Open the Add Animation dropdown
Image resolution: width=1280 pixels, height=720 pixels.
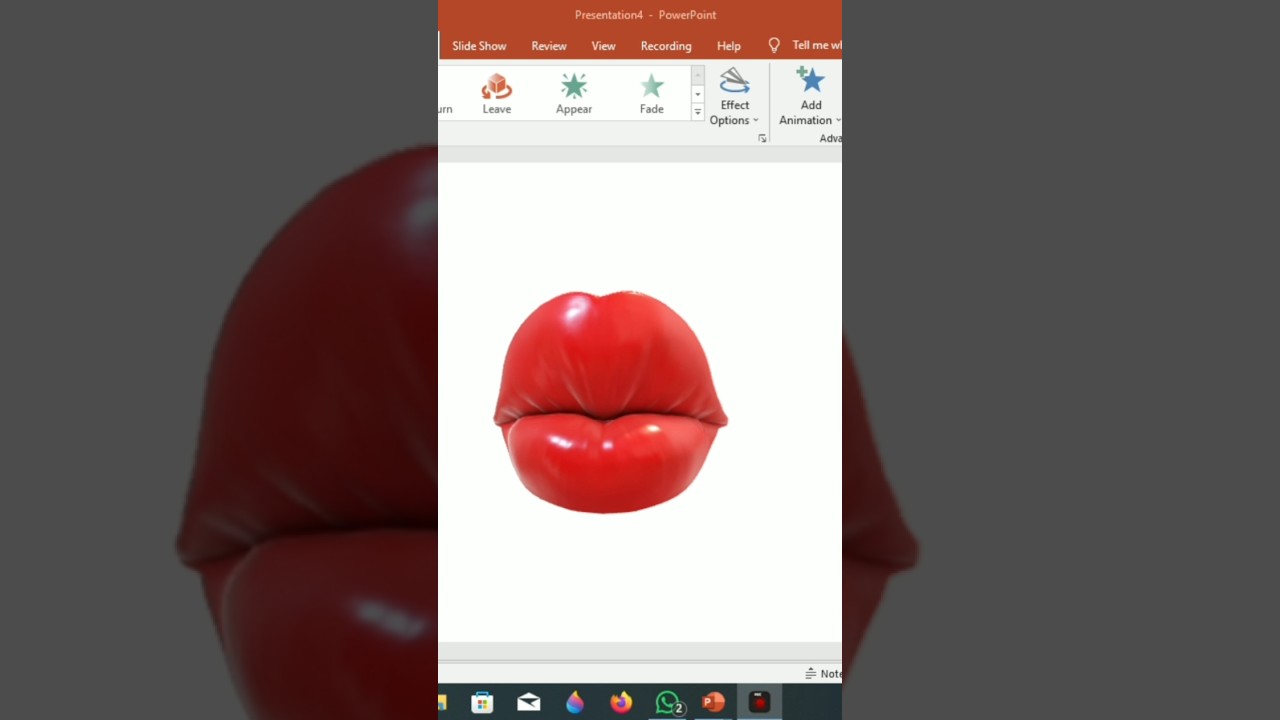810,97
